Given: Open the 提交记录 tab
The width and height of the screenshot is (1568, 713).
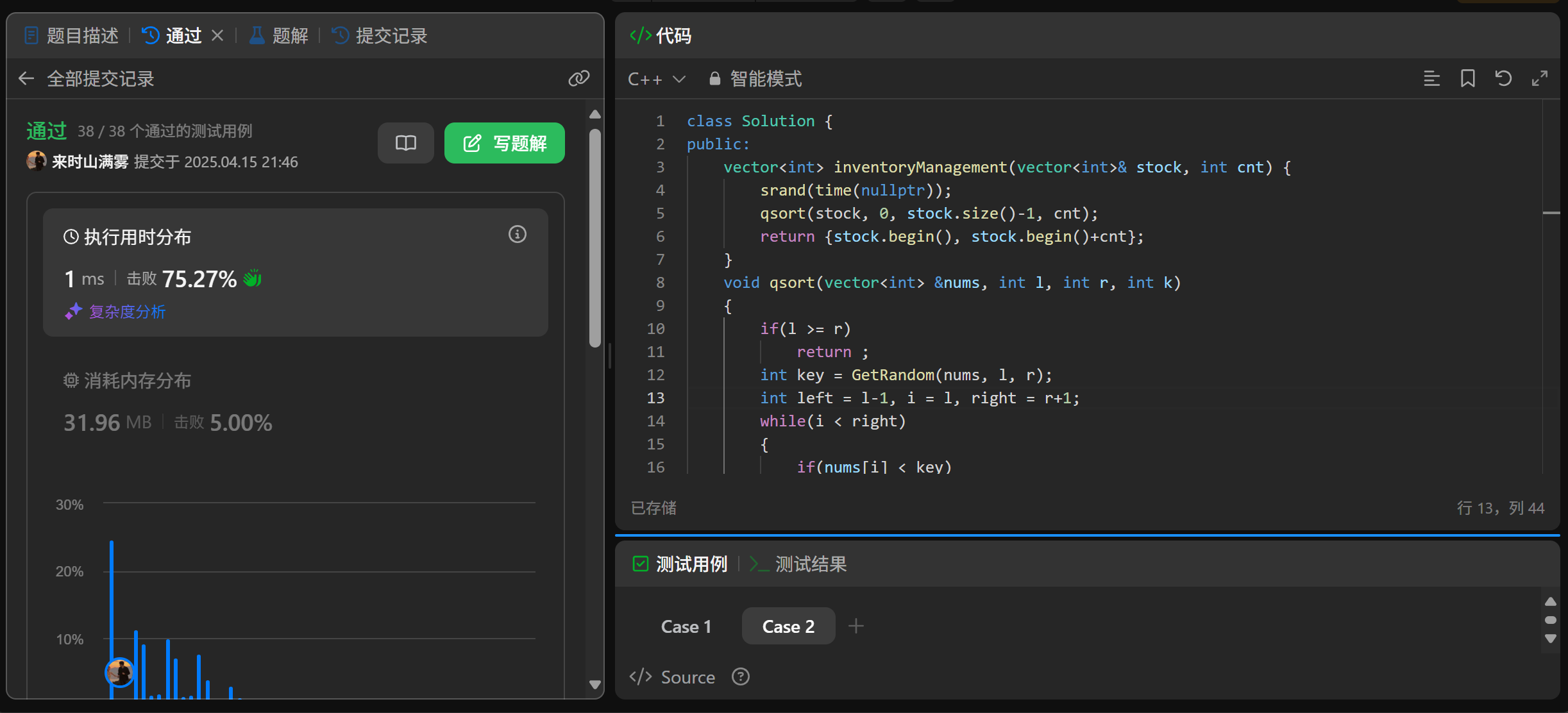Looking at the screenshot, I should tap(379, 36).
